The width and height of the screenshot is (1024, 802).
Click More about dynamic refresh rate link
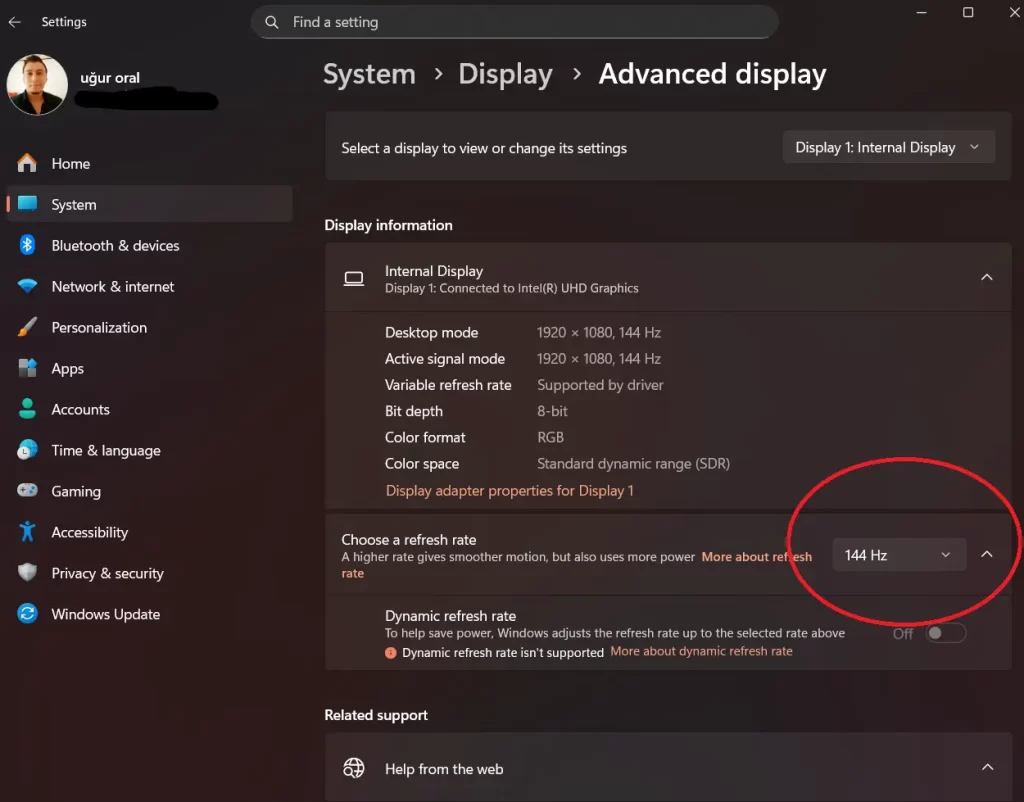[x=700, y=650]
